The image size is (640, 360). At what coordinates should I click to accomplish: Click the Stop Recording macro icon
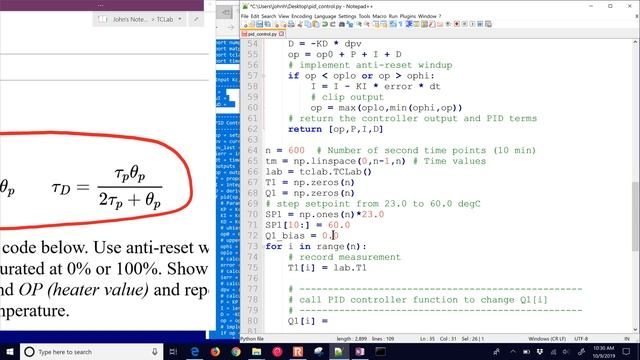(464, 24)
